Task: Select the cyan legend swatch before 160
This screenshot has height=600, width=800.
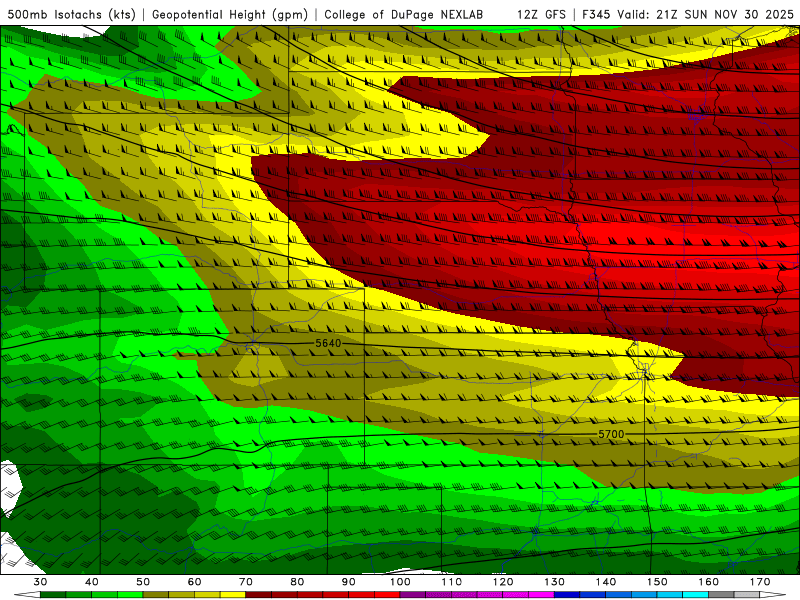Action: [x=696, y=595]
